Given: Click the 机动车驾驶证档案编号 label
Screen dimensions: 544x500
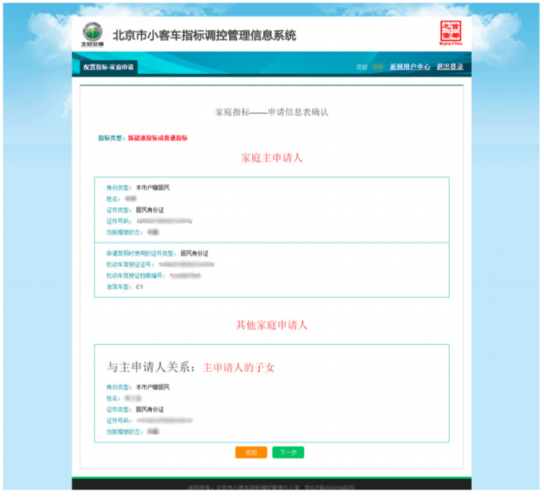Looking at the screenshot, I should (x=135, y=276).
